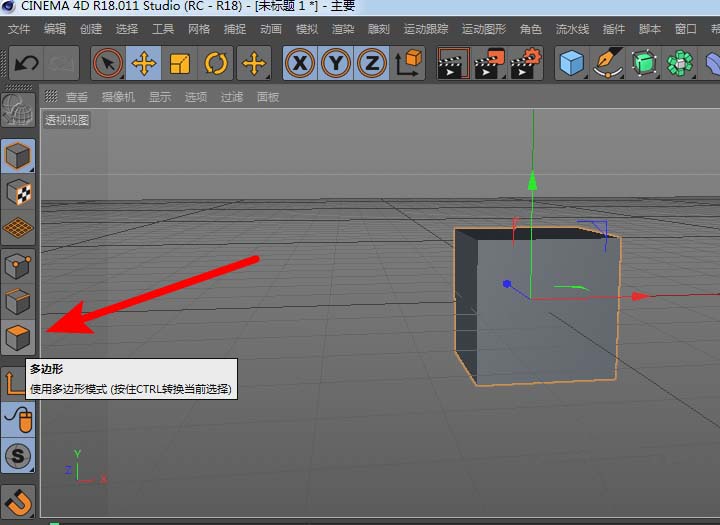Open viewport 面板 menu
The width and height of the screenshot is (720, 525).
268,97
